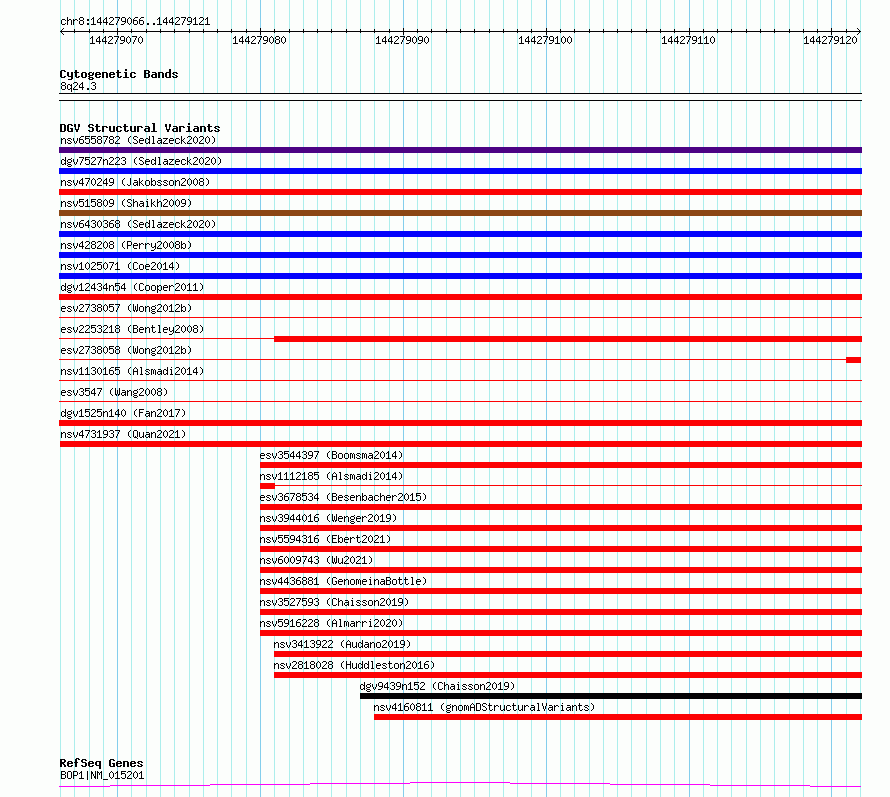Open variant nsv4160811 (gnomADStructuralVariants)
890x797 pixels.
click(484, 707)
